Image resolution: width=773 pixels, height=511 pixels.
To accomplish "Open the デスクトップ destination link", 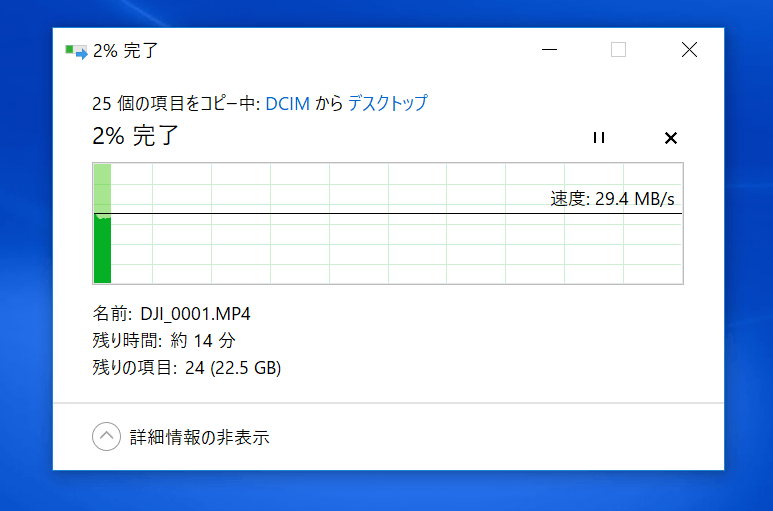I will pos(388,103).
